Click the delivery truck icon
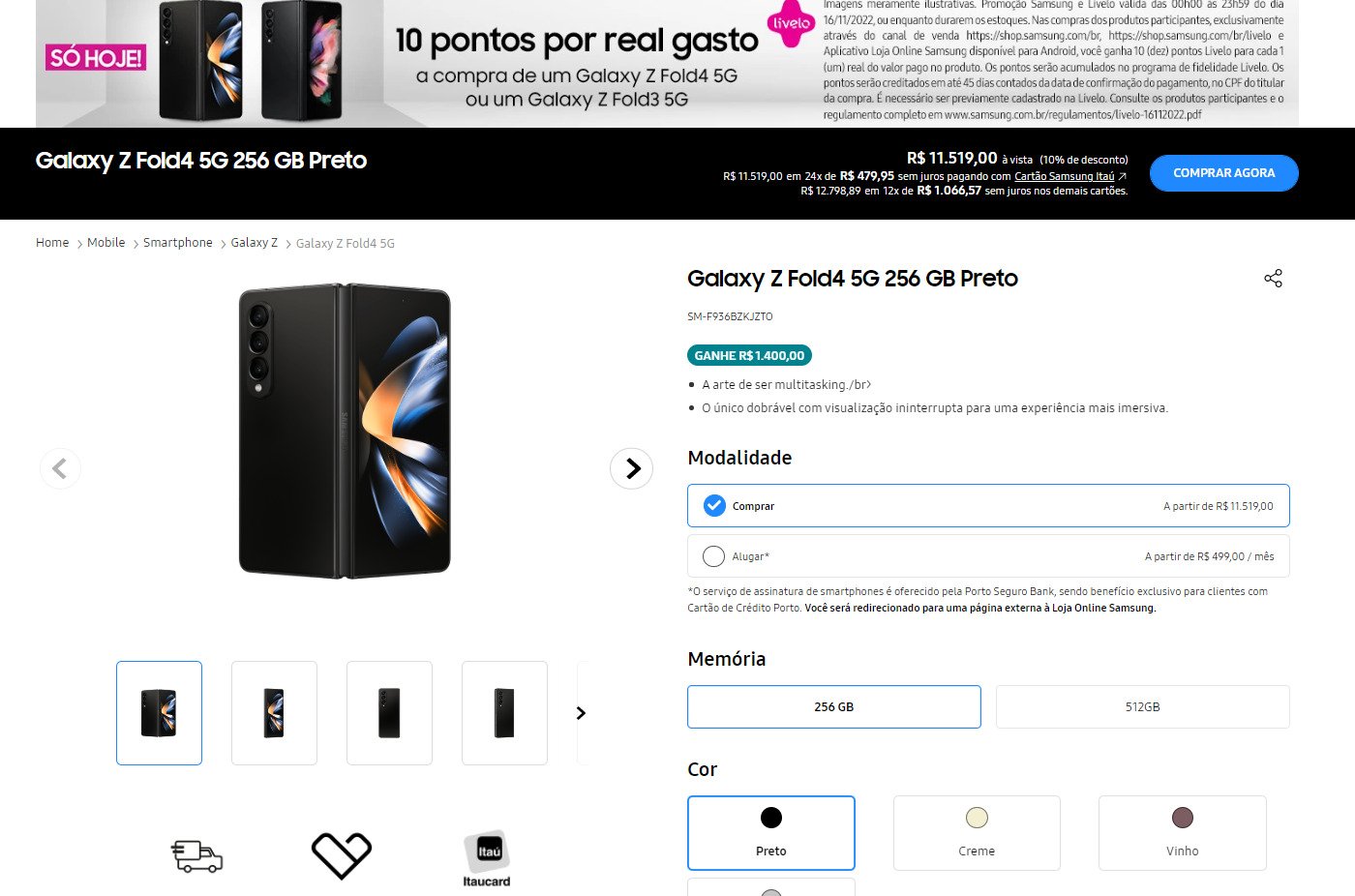1355x896 pixels. [197, 856]
